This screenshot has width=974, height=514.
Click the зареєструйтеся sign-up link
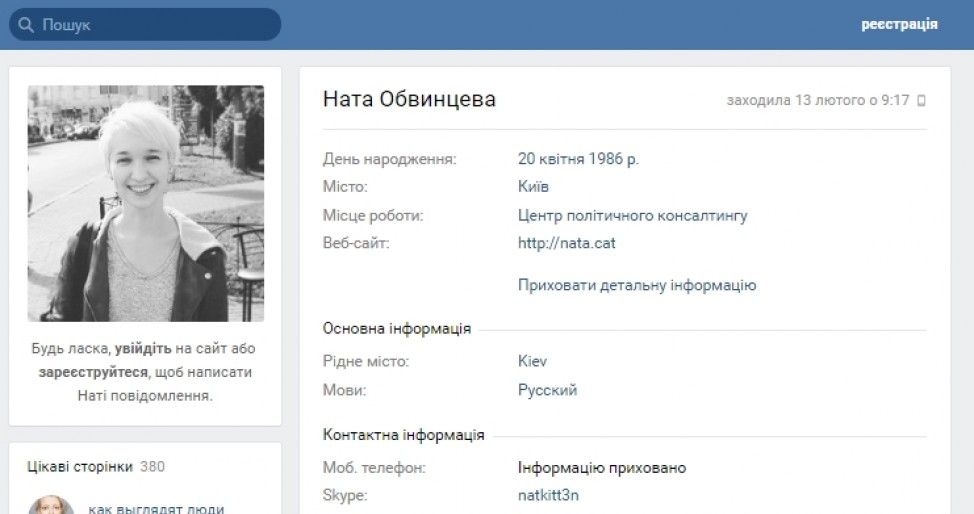point(93,372)
